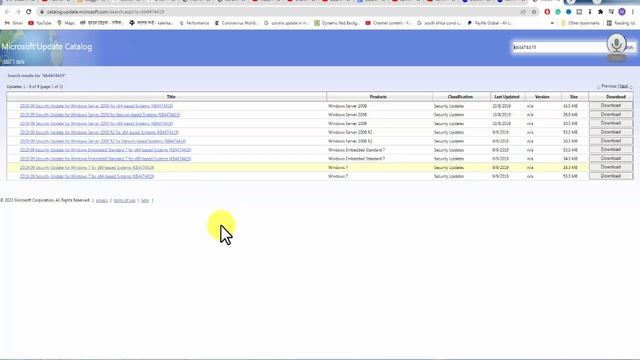
Task: Download Windows Server 2008 x86 update
Action: click(x=611, y=123)
